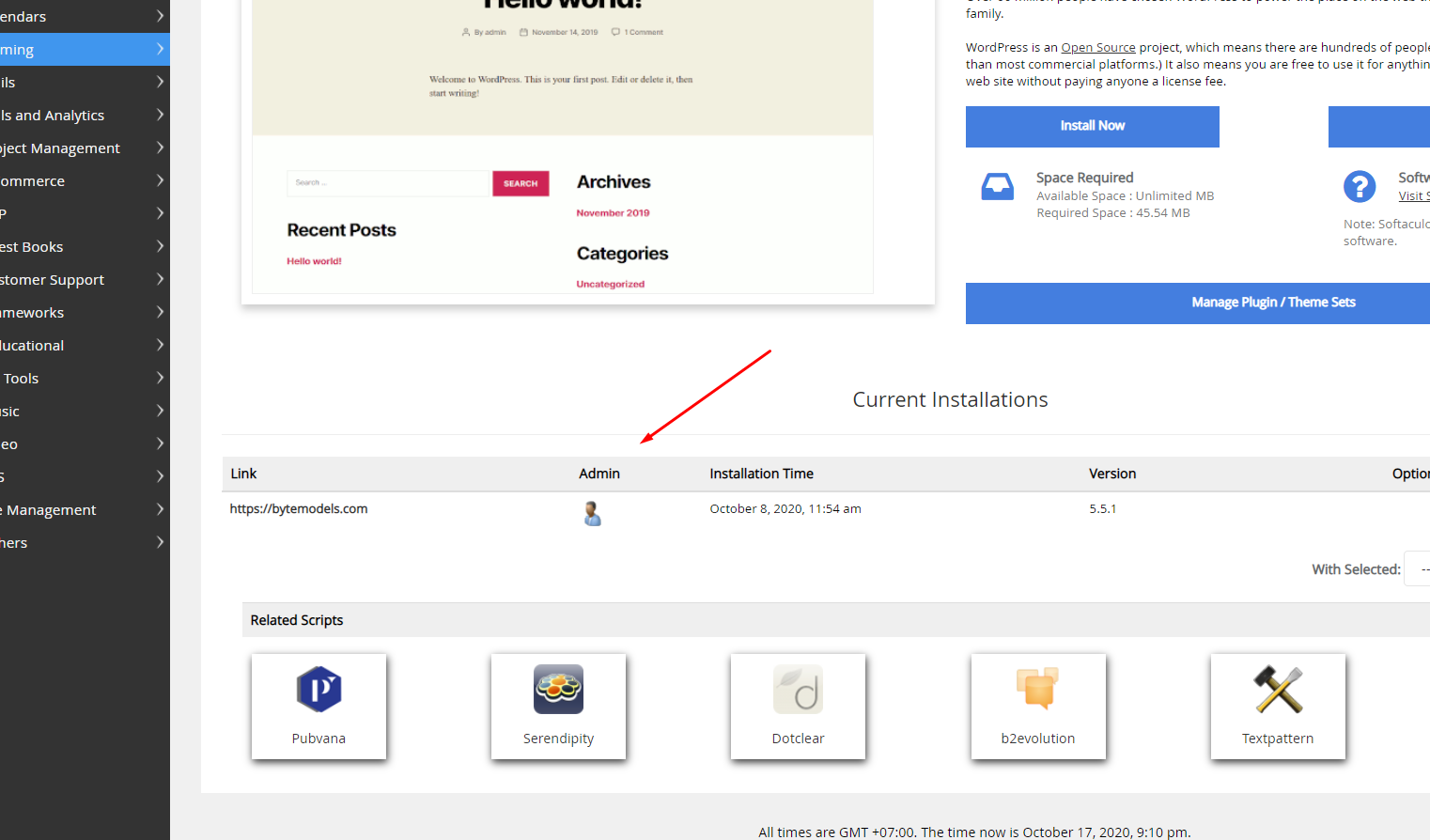1430x840 pixels.
Task: Click the Space Required disk icon
Action: (997, 187)
